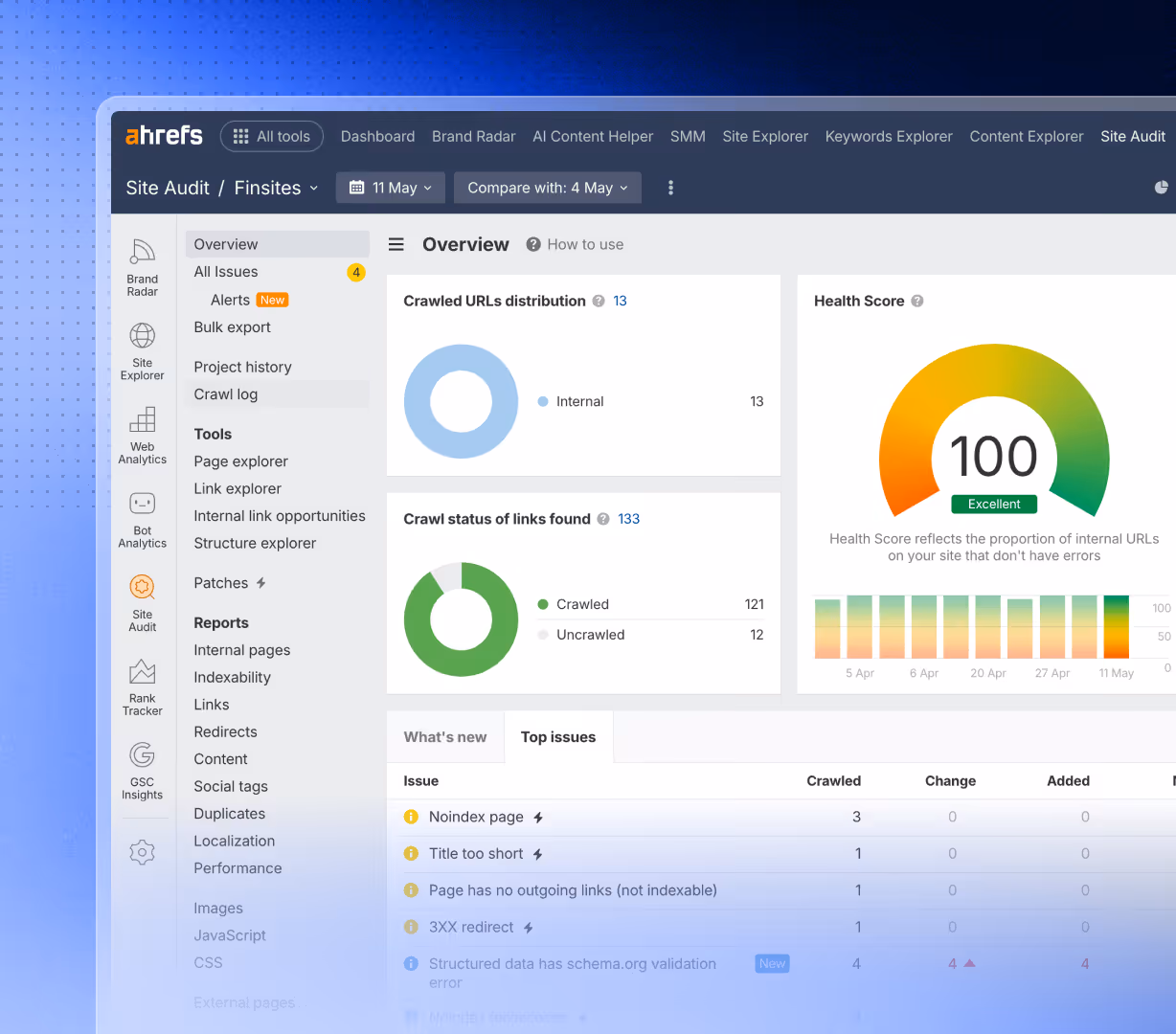Open Page has no outgoing links issue
The height and width of the screenshot is (1034, 1176).
point(573,890)
